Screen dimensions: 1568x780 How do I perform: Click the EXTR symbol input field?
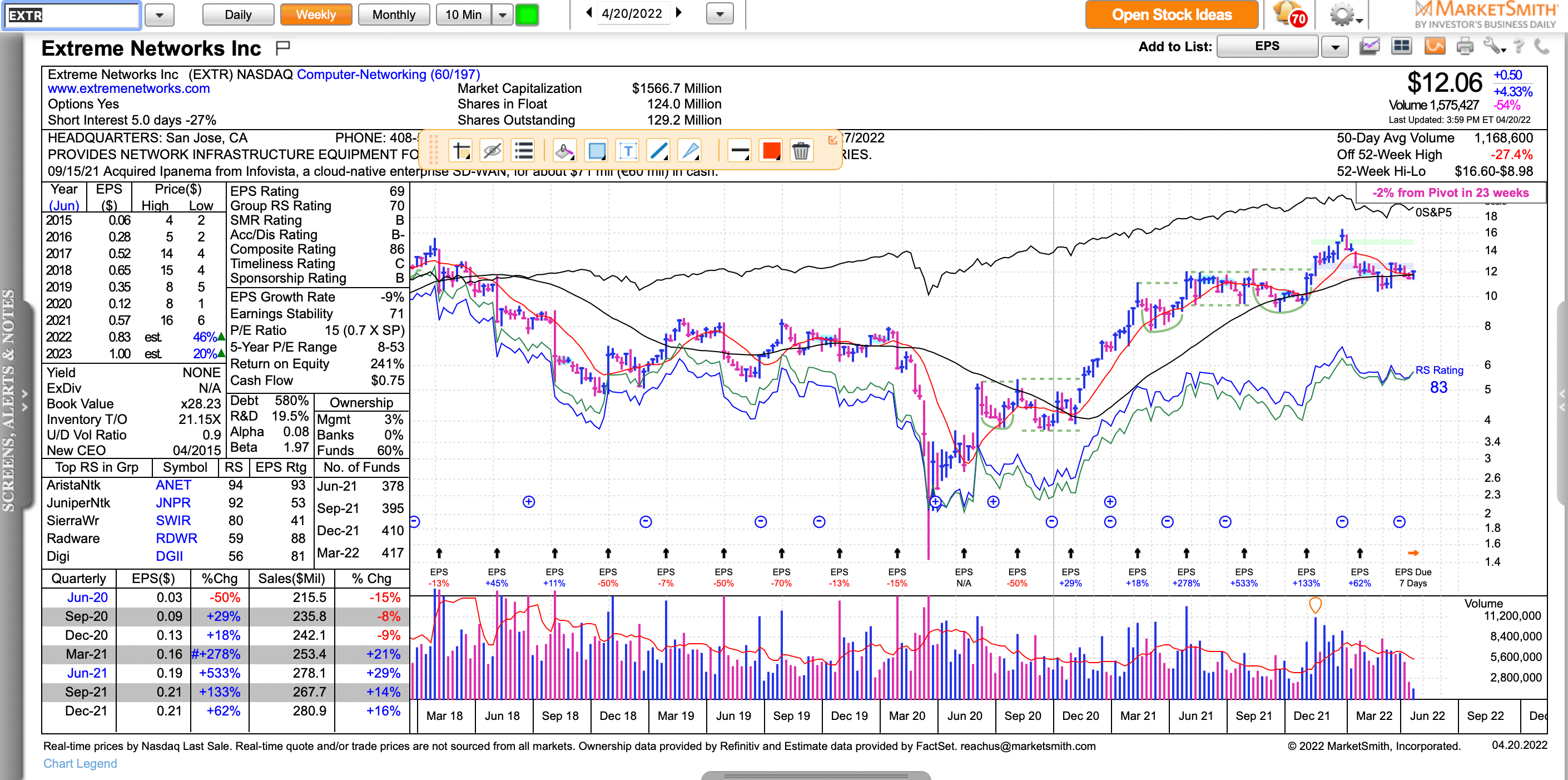pyautogui.click(x=72, y=15)
